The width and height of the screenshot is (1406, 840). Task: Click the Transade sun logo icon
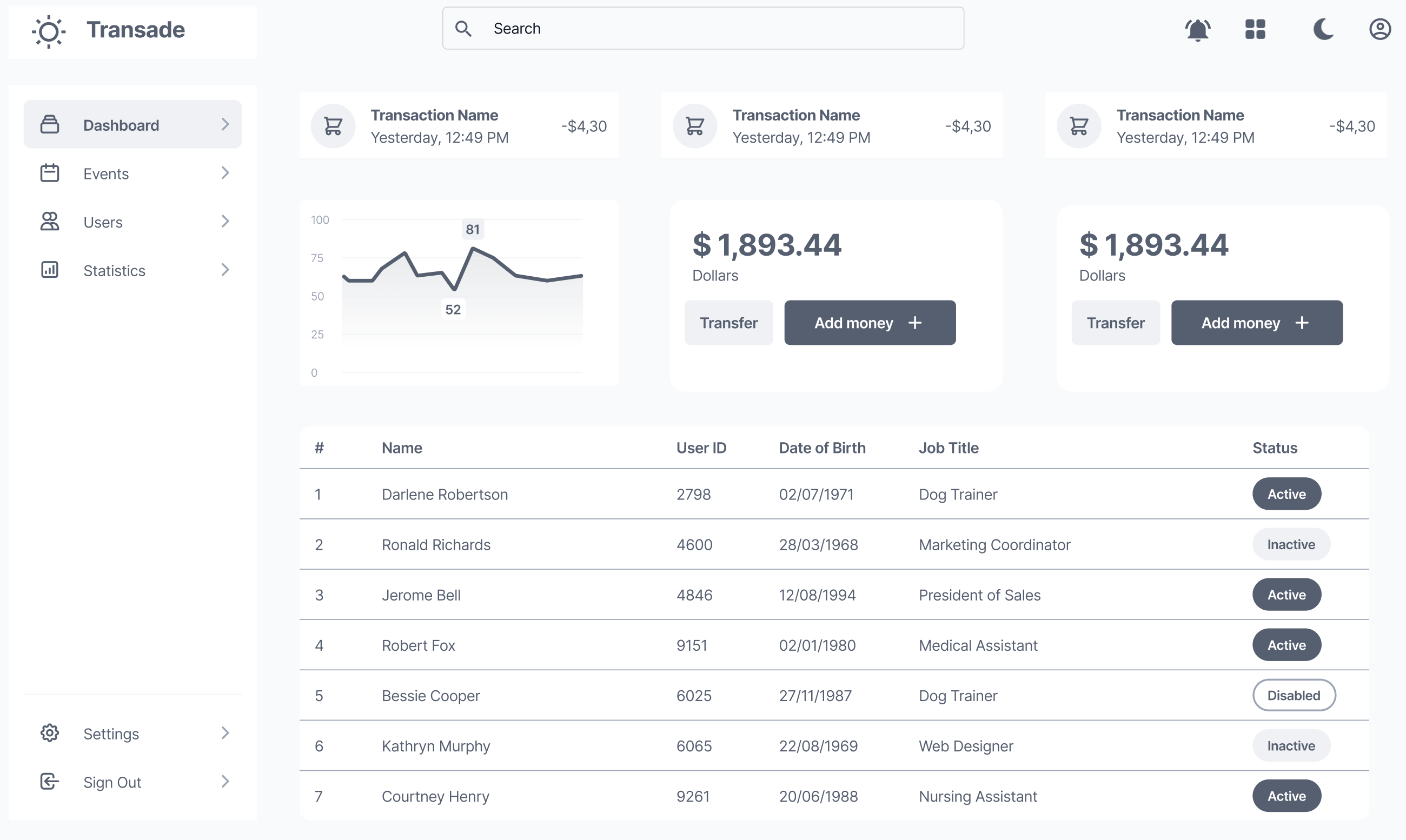[49, 31]
